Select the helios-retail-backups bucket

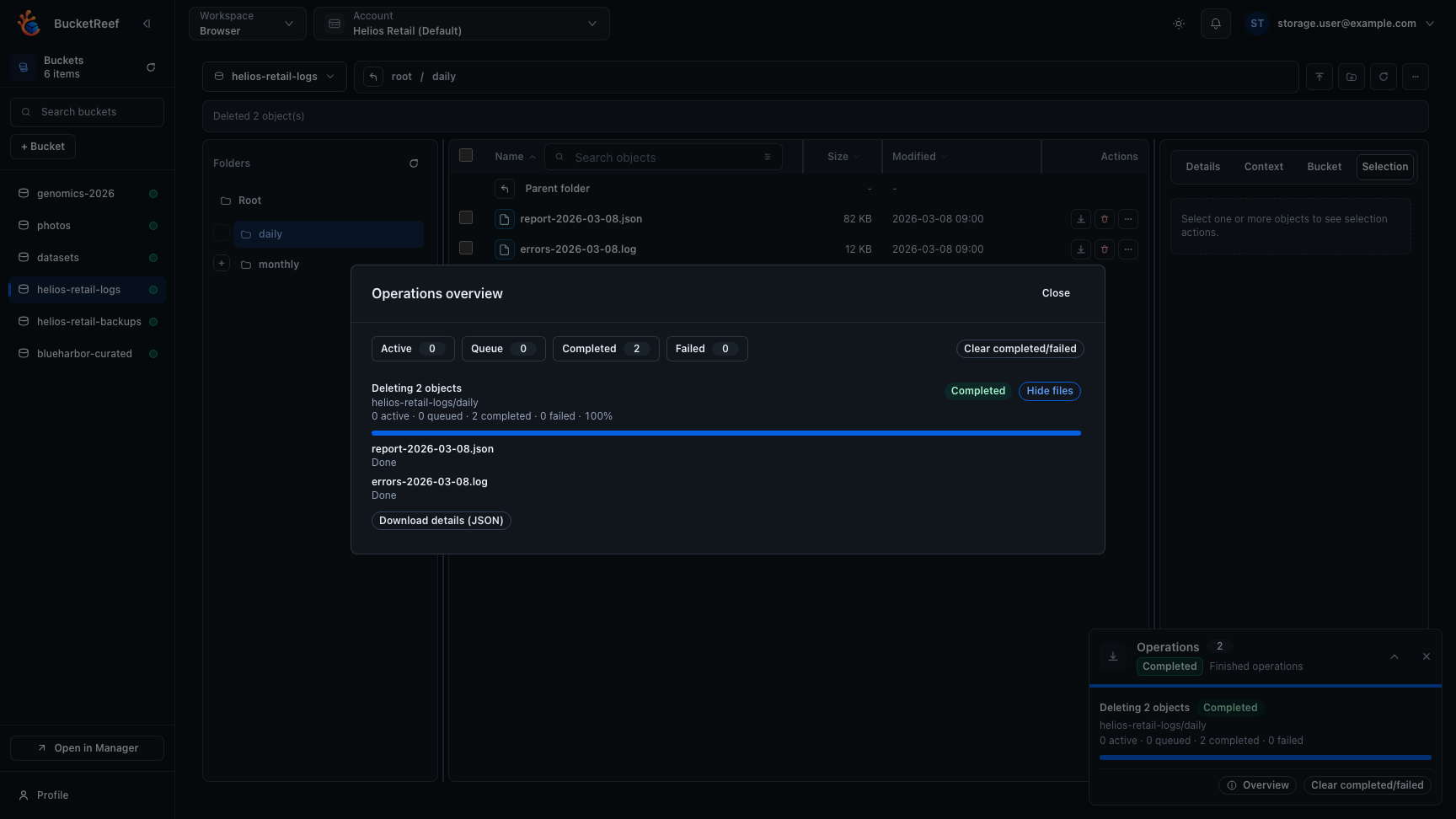point(88,322)
